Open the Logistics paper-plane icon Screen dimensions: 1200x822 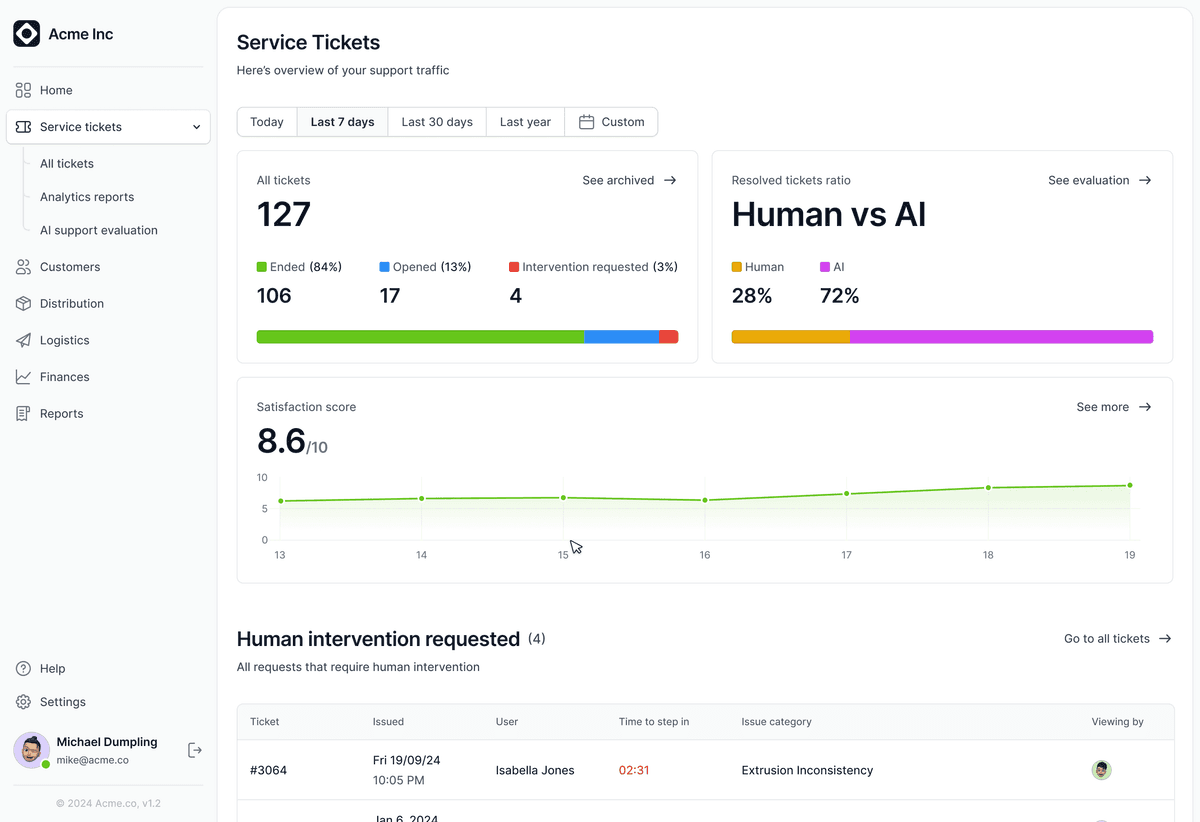click(x=23, y=340)
